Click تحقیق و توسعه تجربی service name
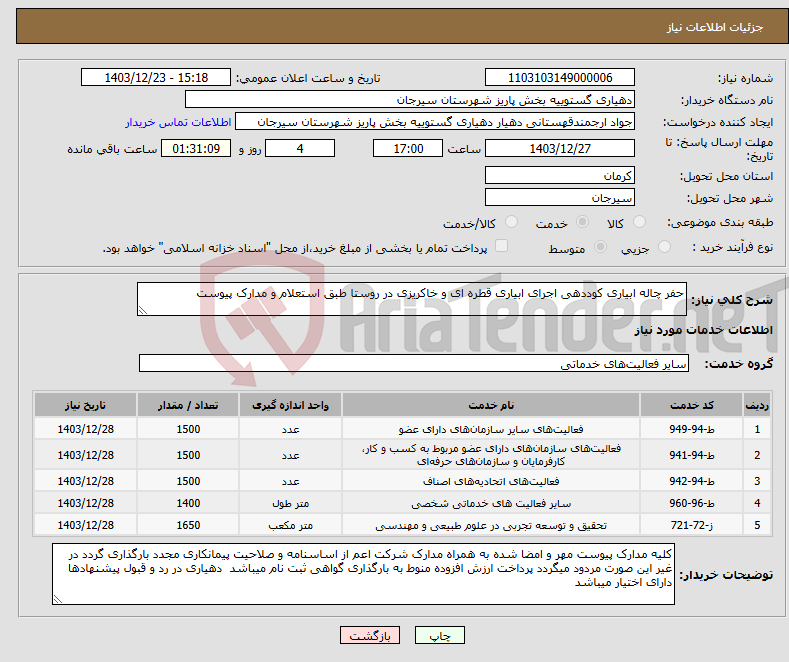The width and height of the screenshot is (789, 662). tap(491, 525)
